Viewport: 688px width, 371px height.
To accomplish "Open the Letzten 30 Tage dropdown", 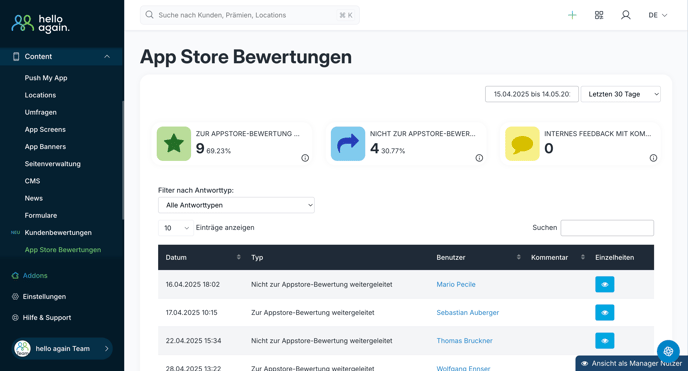I will pos(620,94).
